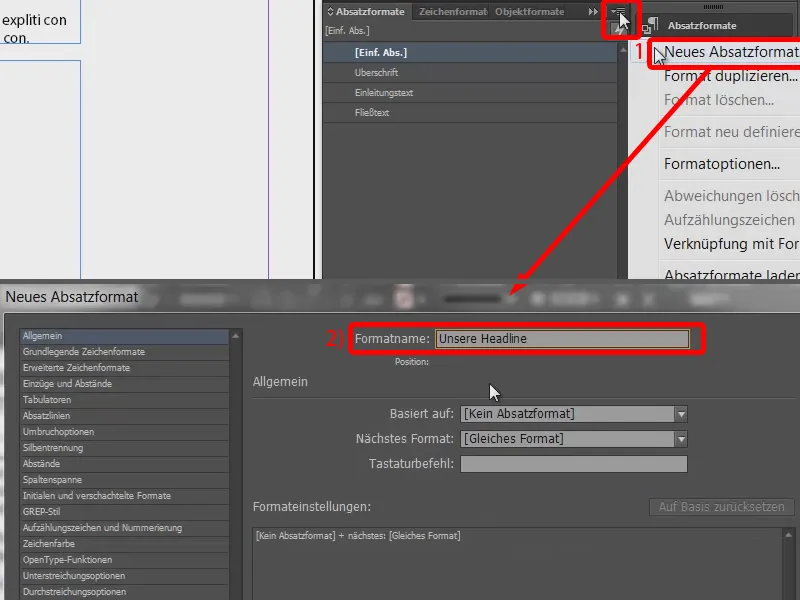This screenshot has height=600, width=800.
Task: Select Allgemein category in the dialog list
Action: pyautogui.click(x=124, y=336)
